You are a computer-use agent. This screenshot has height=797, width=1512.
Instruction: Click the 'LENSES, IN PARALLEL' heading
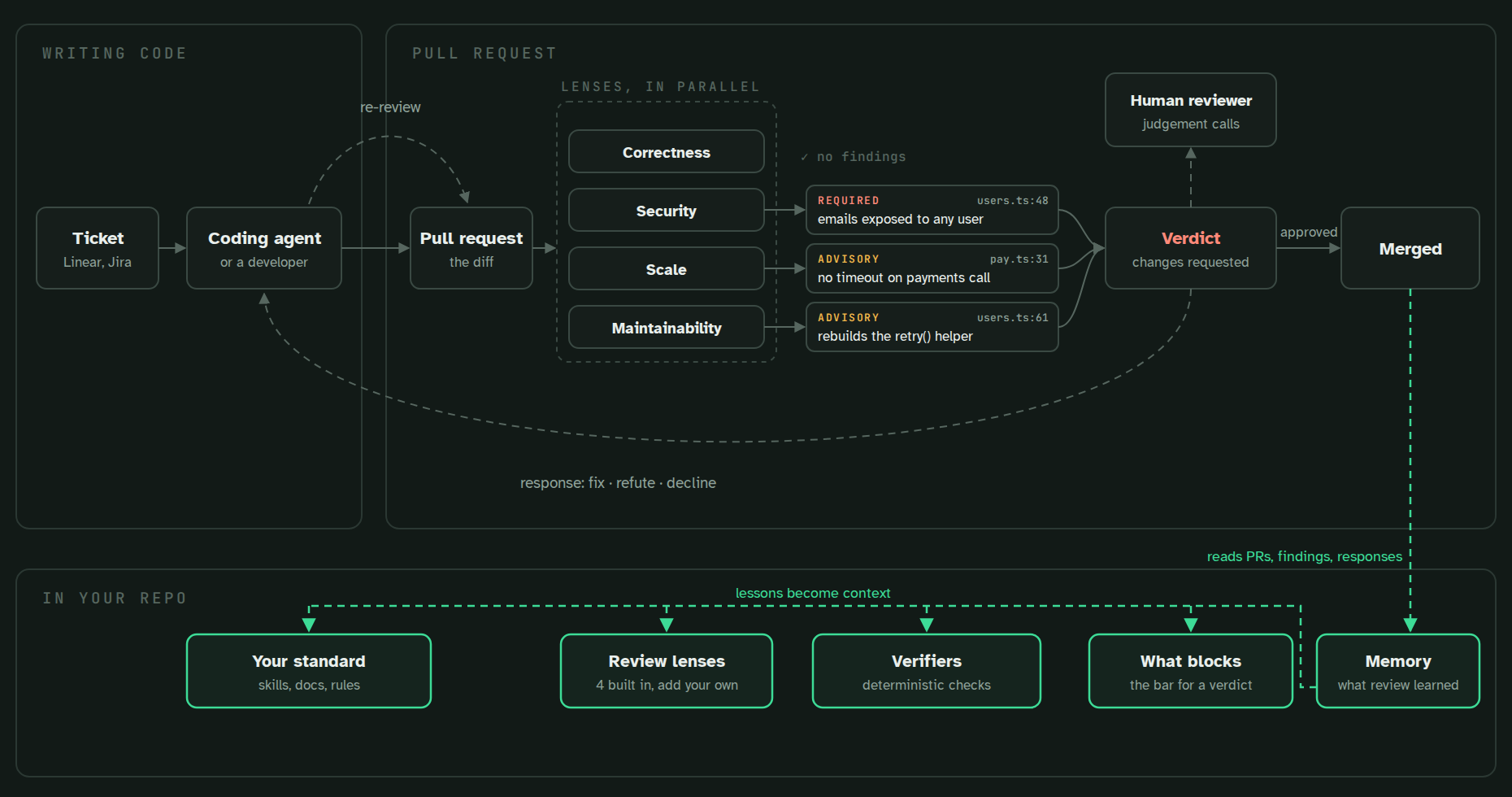661,87
